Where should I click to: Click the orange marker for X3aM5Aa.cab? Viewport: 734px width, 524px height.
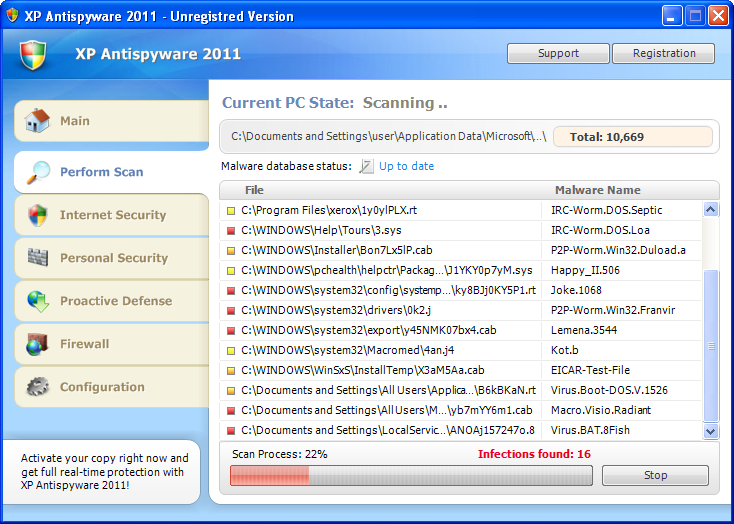pyautogui.click(x=230, y=371)
